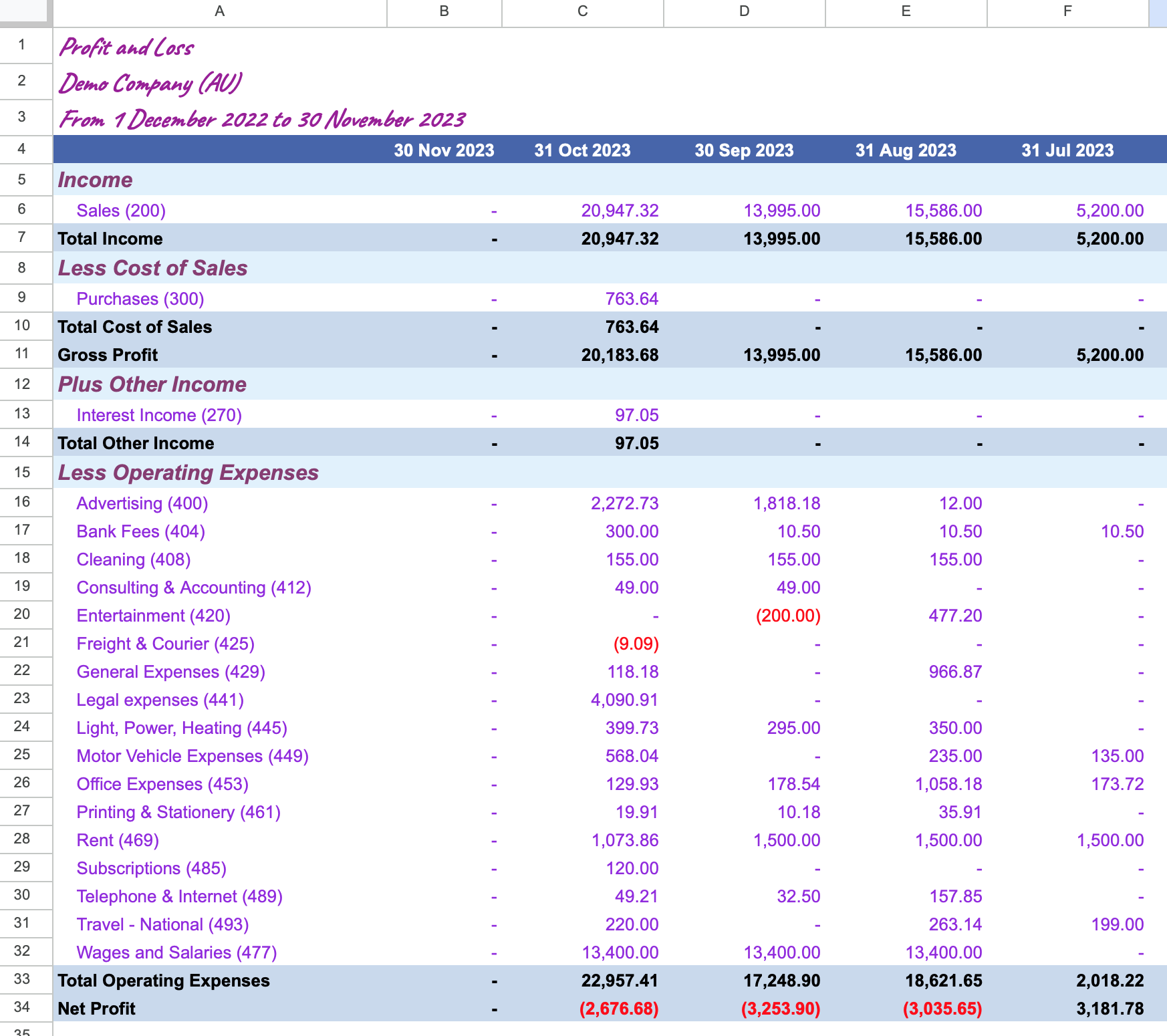Click the '30 Sep 2023' header cell
This screenshot has height=1036, width=1167.
tap(744, 150)
